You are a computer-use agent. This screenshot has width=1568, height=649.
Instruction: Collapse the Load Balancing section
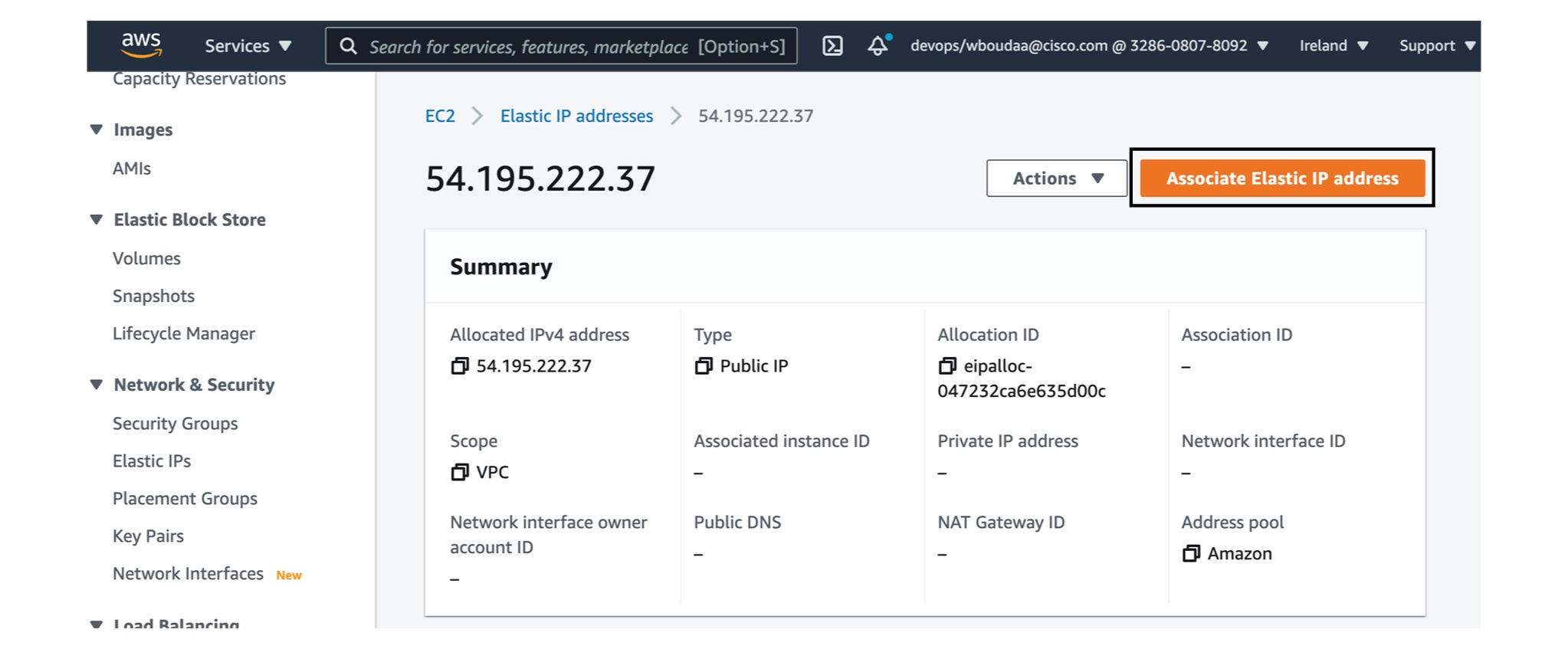pyautogui.click(x=97, y=624)
